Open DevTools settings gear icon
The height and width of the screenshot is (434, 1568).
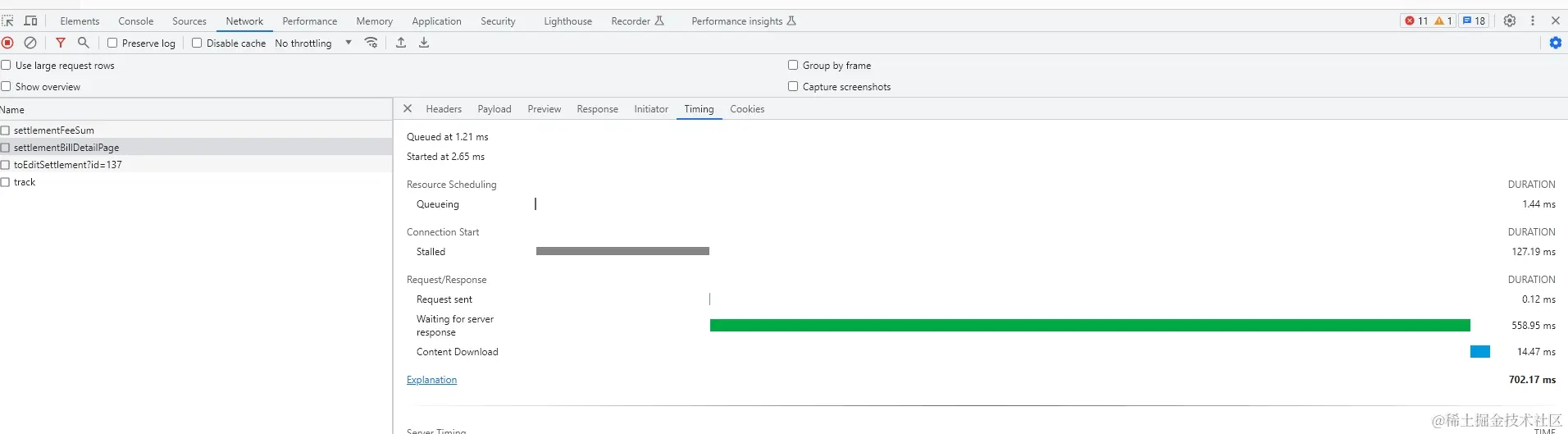(x=1510, y=21)
